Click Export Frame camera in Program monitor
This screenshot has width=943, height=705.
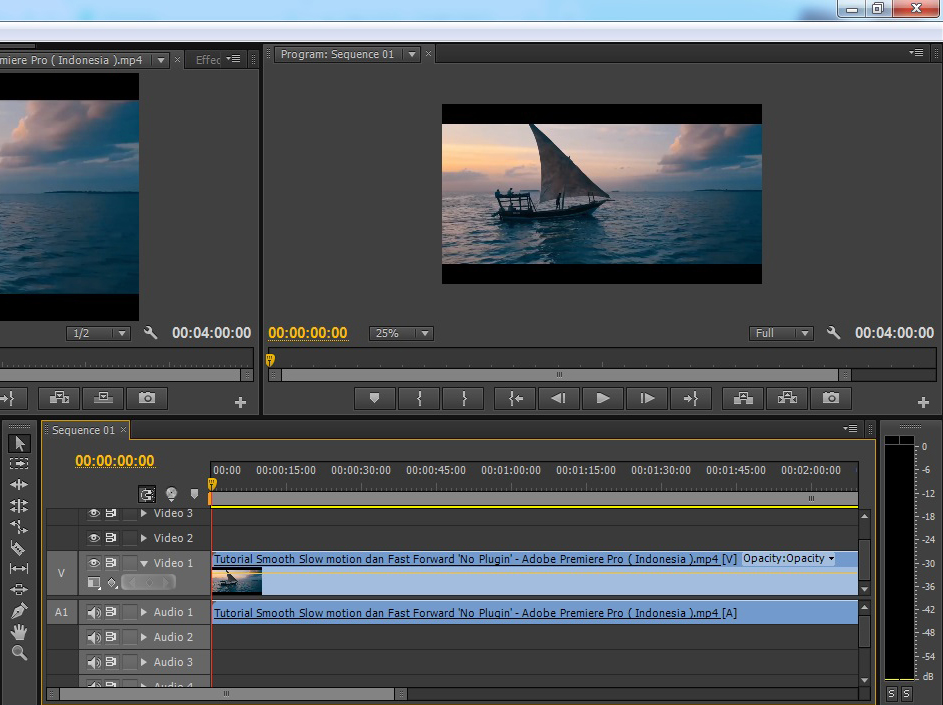click(x=830, y=398)
